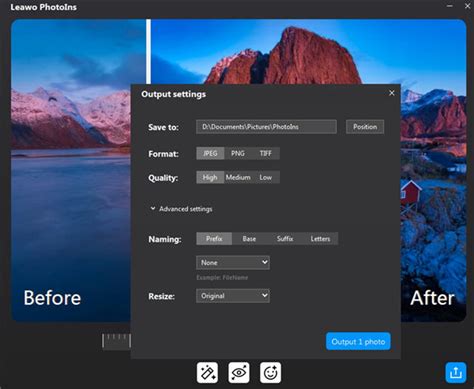This screenshot has height=389, width=474.
Task: Select the Prefix naming tab
Action: point(214,239)
